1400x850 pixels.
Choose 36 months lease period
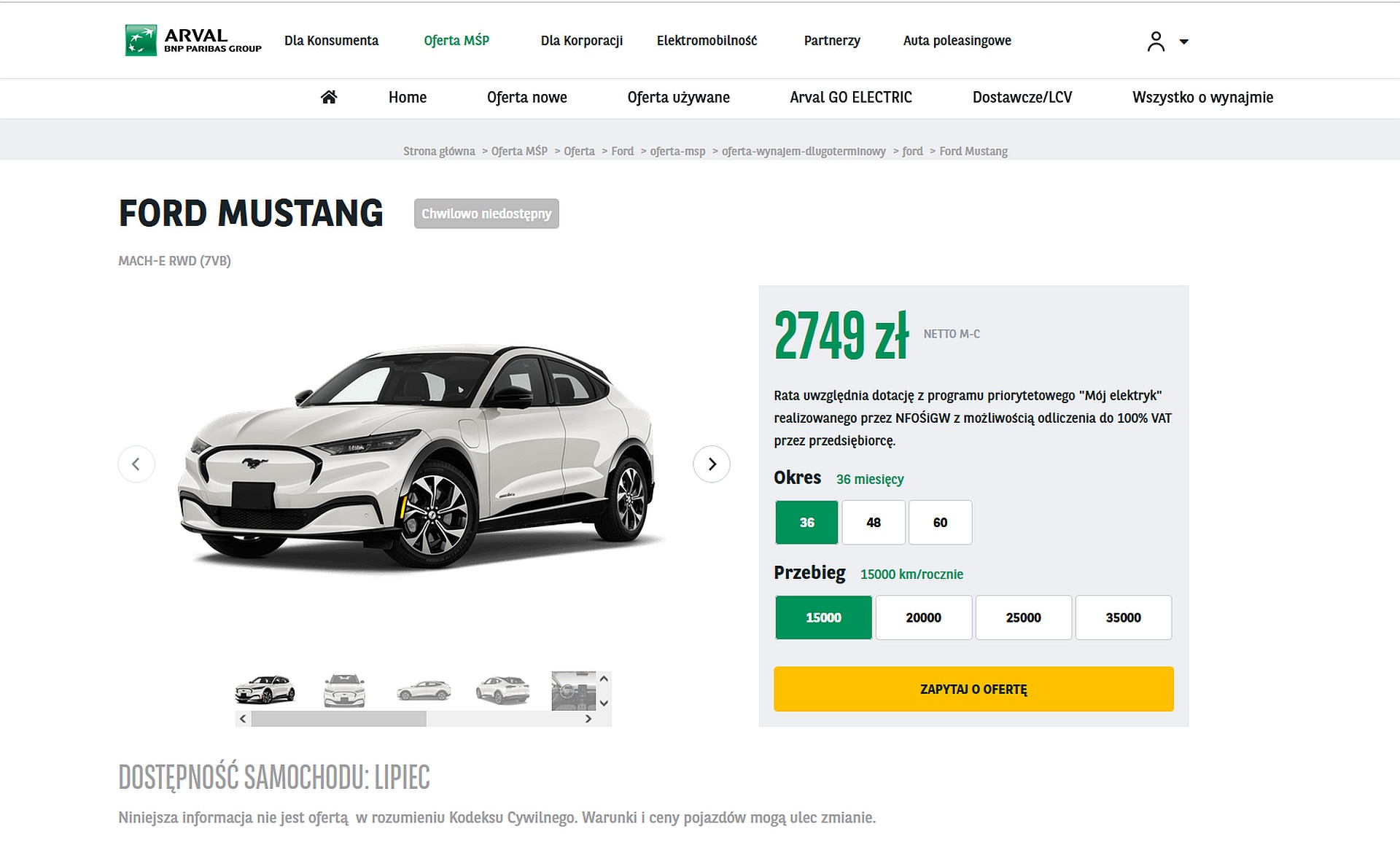806,522
